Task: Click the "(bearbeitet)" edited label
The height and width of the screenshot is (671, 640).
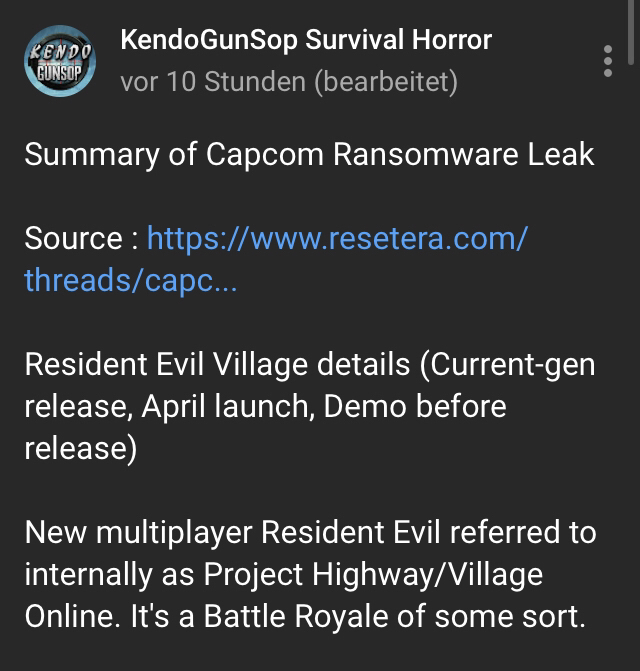Action: [x=386, y=82]
